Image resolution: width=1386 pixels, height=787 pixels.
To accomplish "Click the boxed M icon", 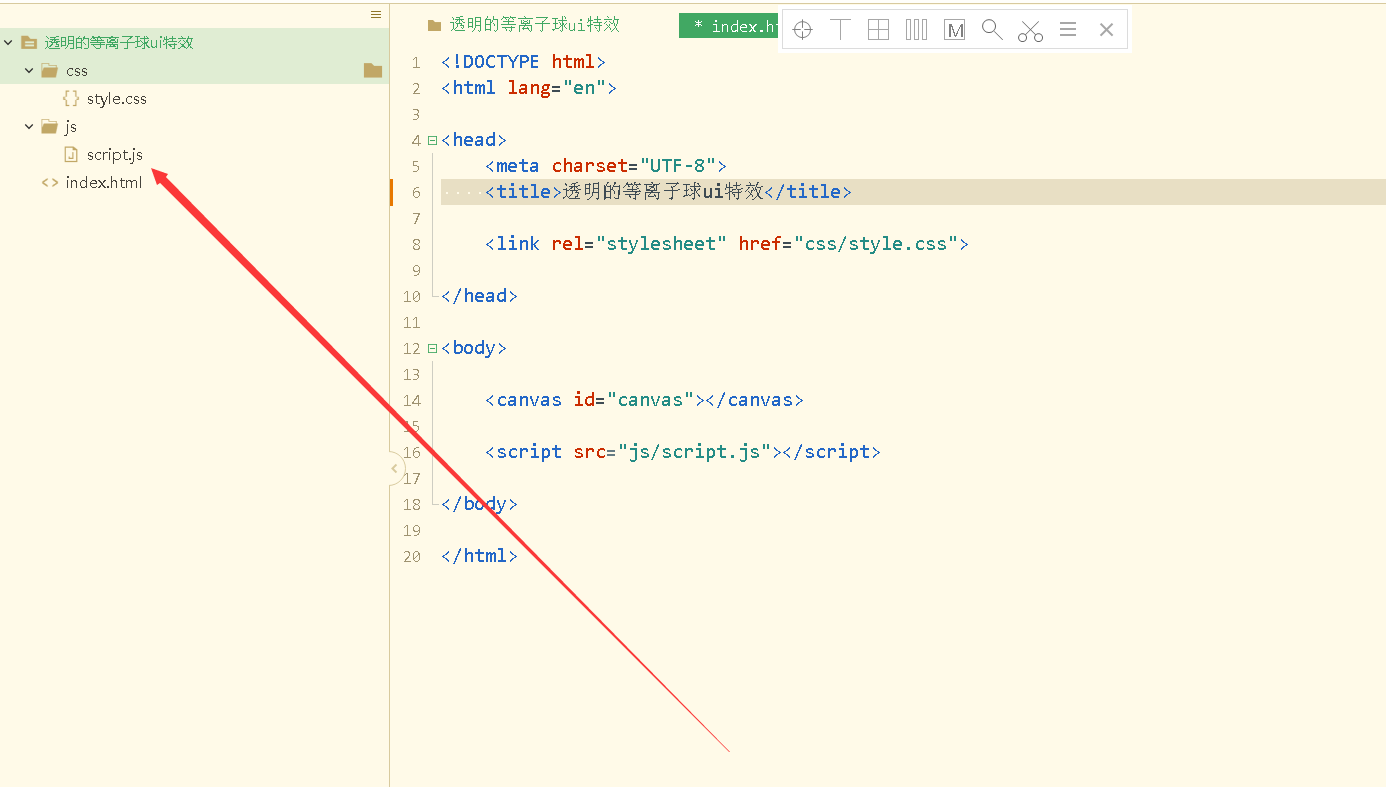I will (x=954, y=30).
